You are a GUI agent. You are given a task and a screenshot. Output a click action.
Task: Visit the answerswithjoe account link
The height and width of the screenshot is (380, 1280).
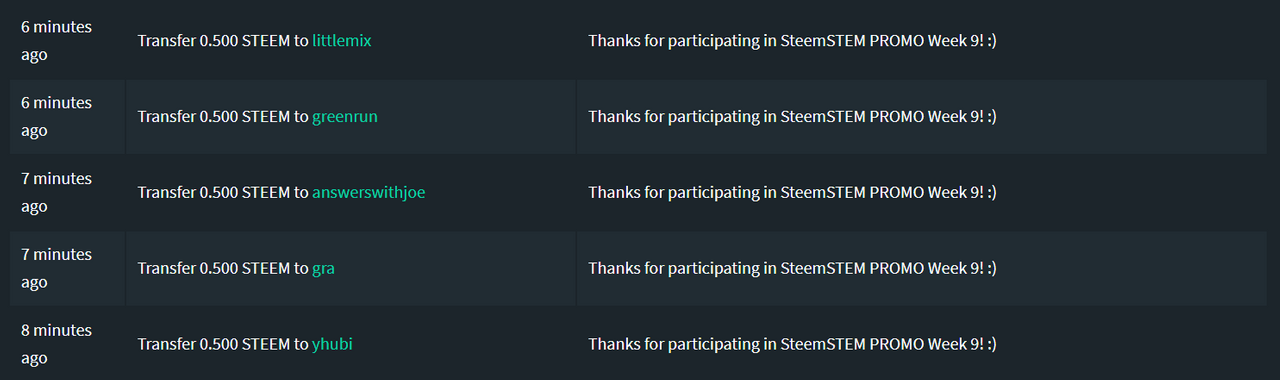pyautogui.click(x=369, y=193)
